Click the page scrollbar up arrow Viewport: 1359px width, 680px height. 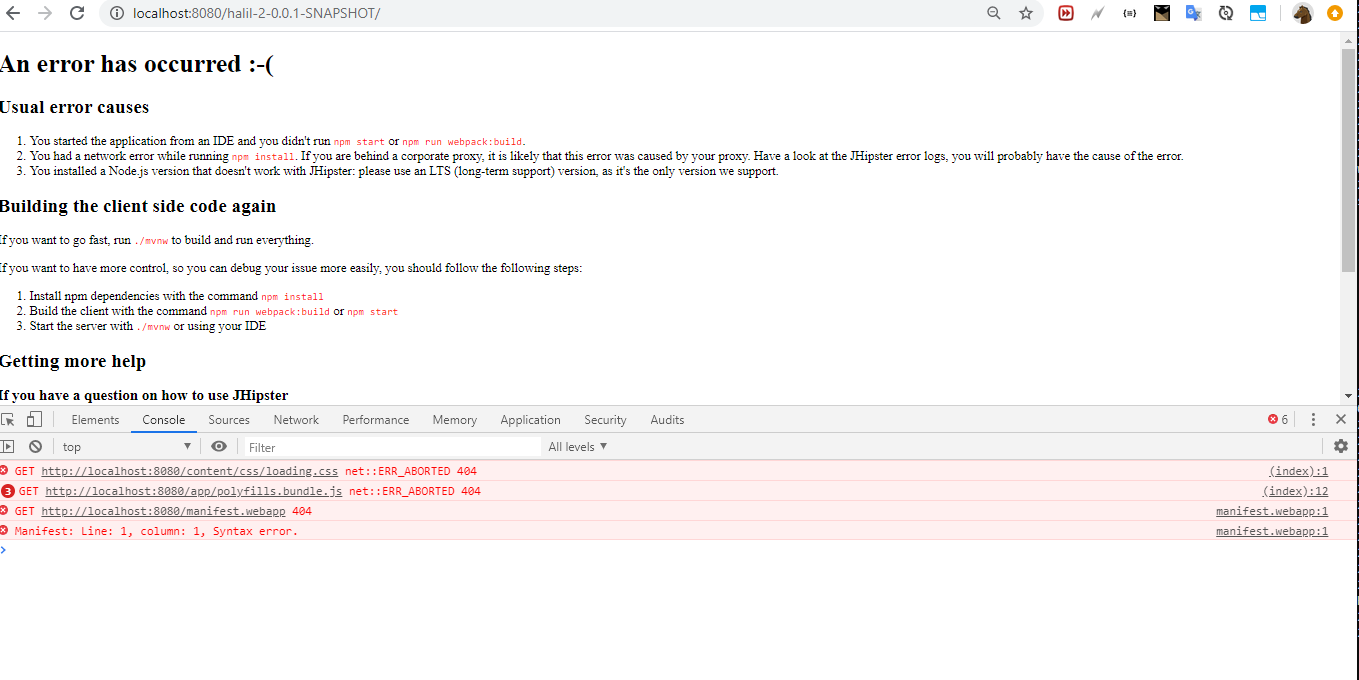(1348, 39)
